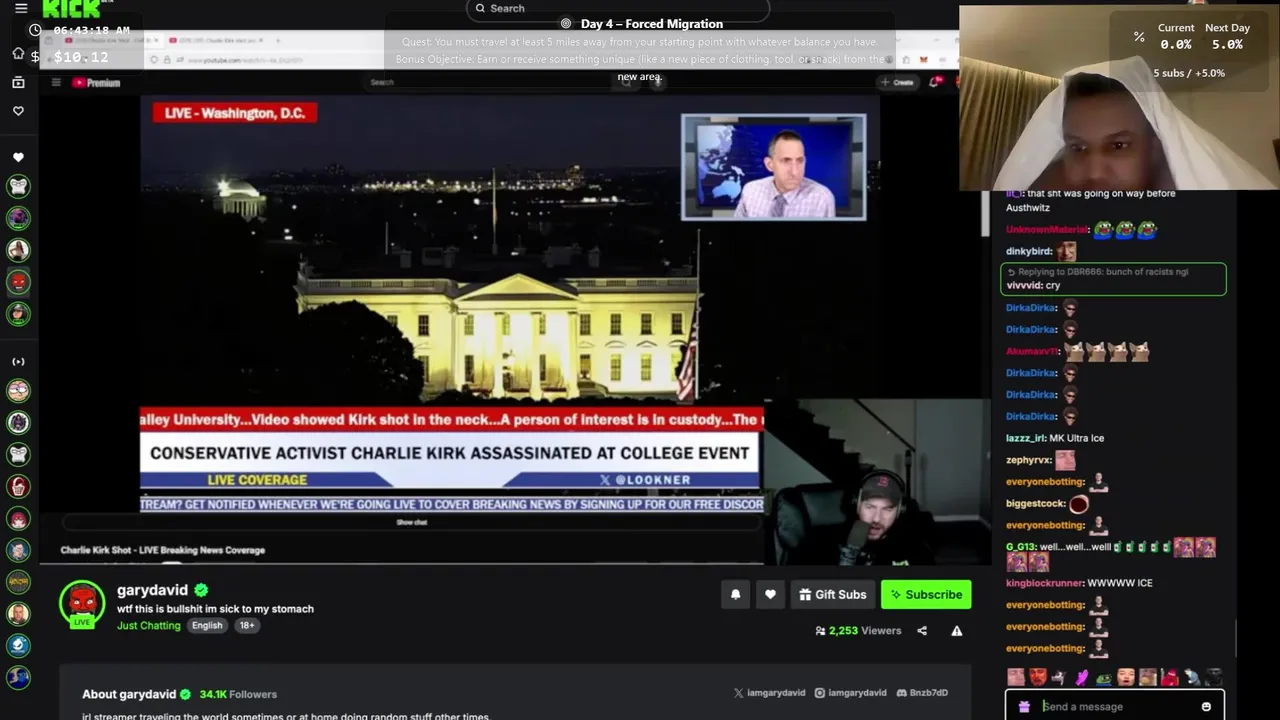Open the Discord Bnzb7dD link

point(922,692)
